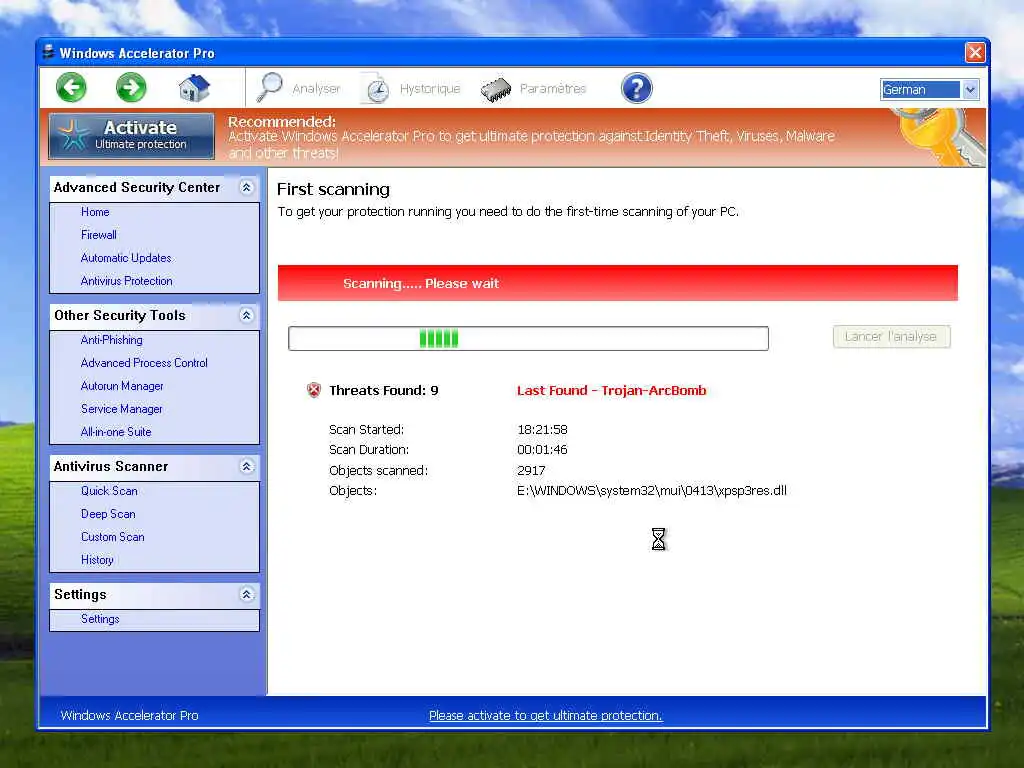Start a Deep Scan
The height and width of the screenshot is (768, 1024).
(108, 515)
